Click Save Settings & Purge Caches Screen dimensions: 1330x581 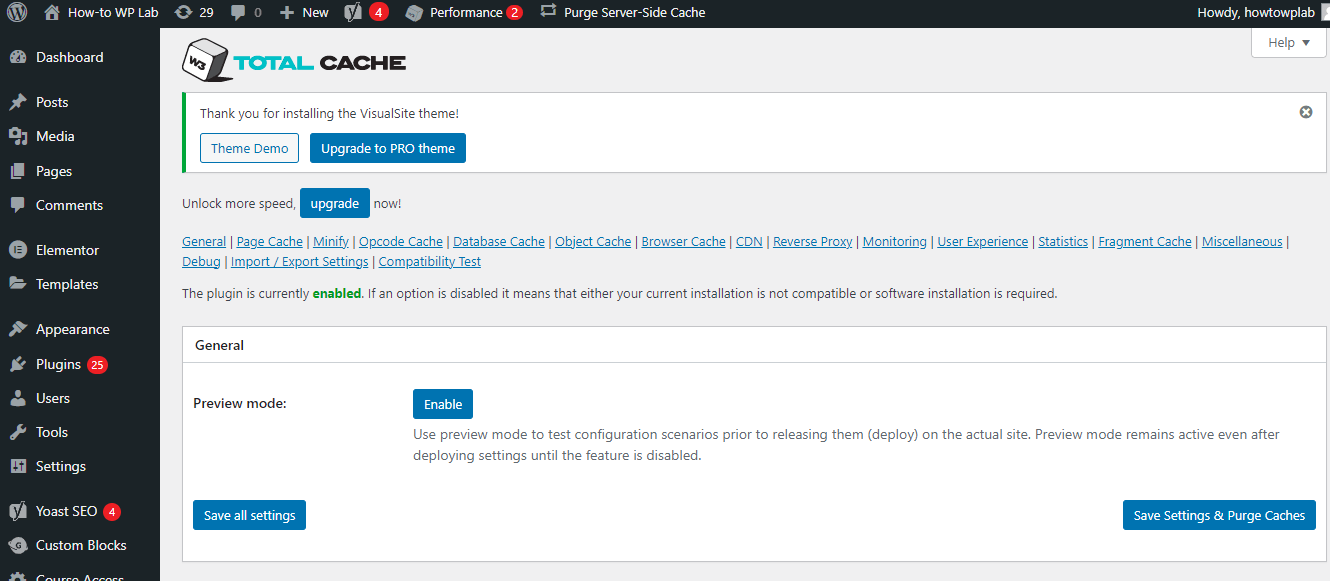[x=1219, y=515]
